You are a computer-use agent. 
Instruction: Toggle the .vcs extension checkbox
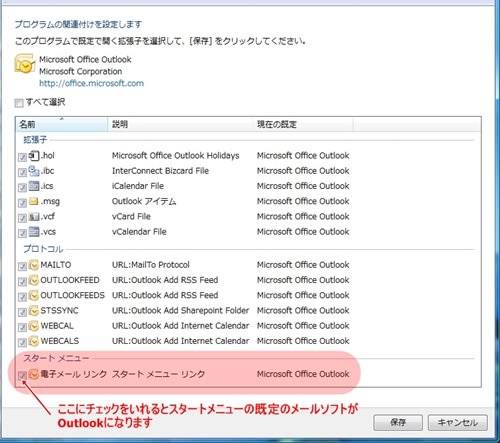point(22,233)
